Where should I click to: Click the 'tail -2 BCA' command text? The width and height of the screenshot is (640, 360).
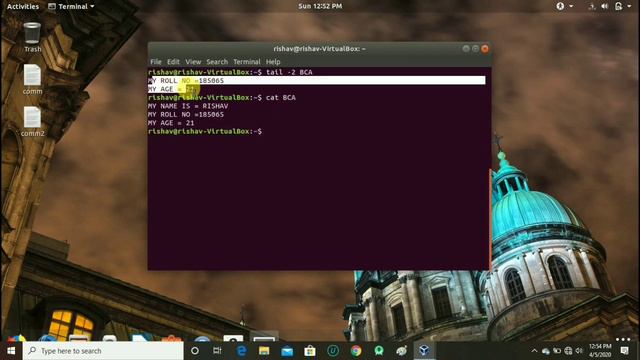point(289,72)
